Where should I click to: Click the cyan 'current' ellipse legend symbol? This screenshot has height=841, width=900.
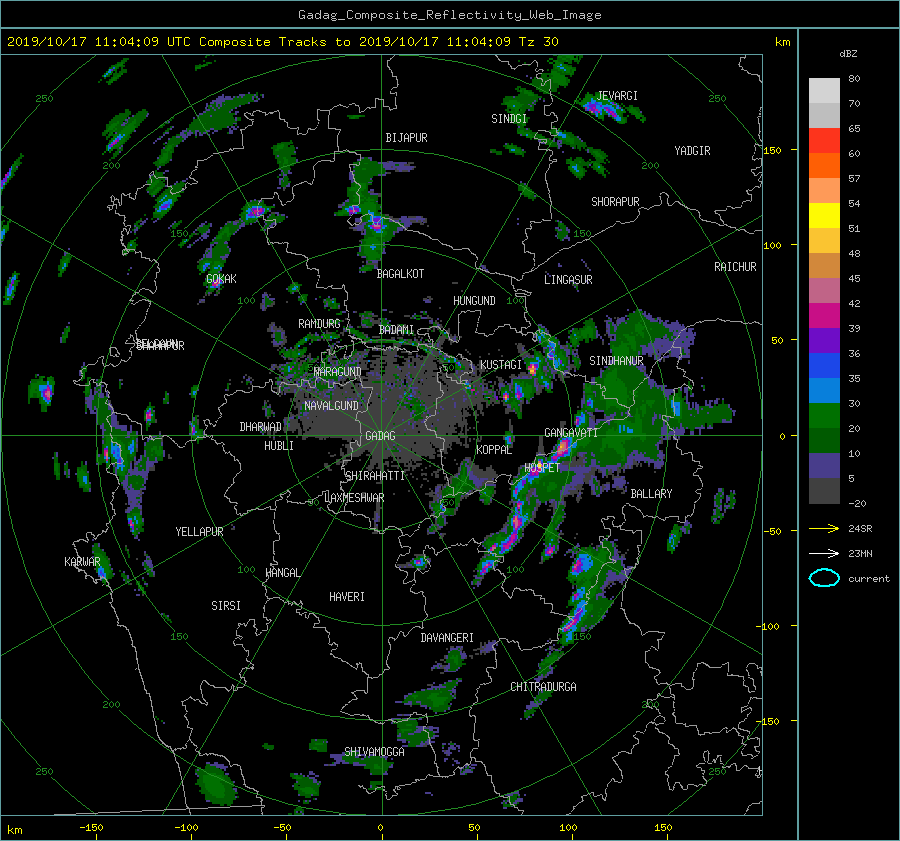824,578
